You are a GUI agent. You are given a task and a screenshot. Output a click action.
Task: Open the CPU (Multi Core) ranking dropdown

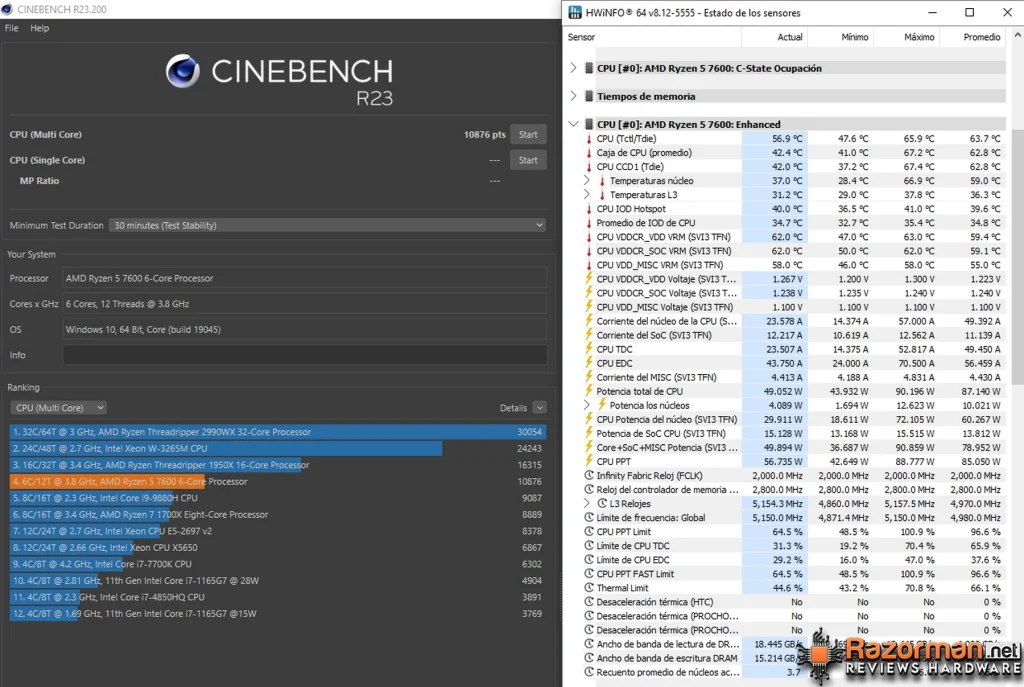click(58, 407)
